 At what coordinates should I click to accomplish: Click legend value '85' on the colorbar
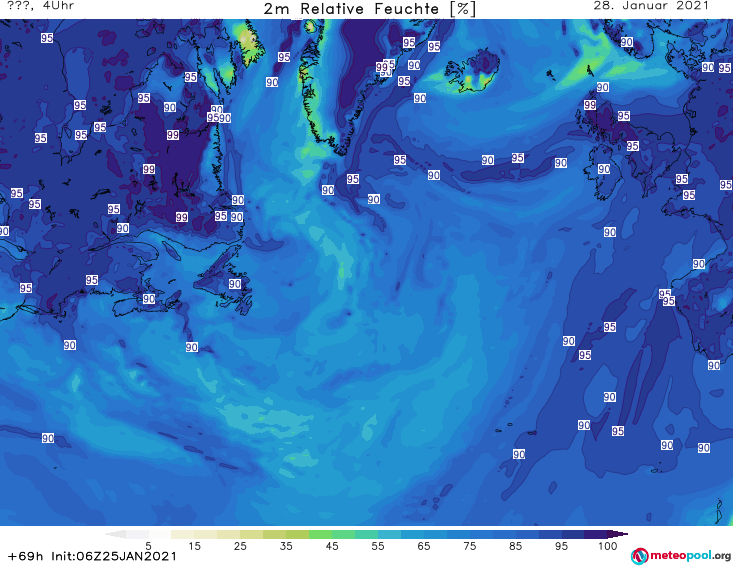(515, 546)
